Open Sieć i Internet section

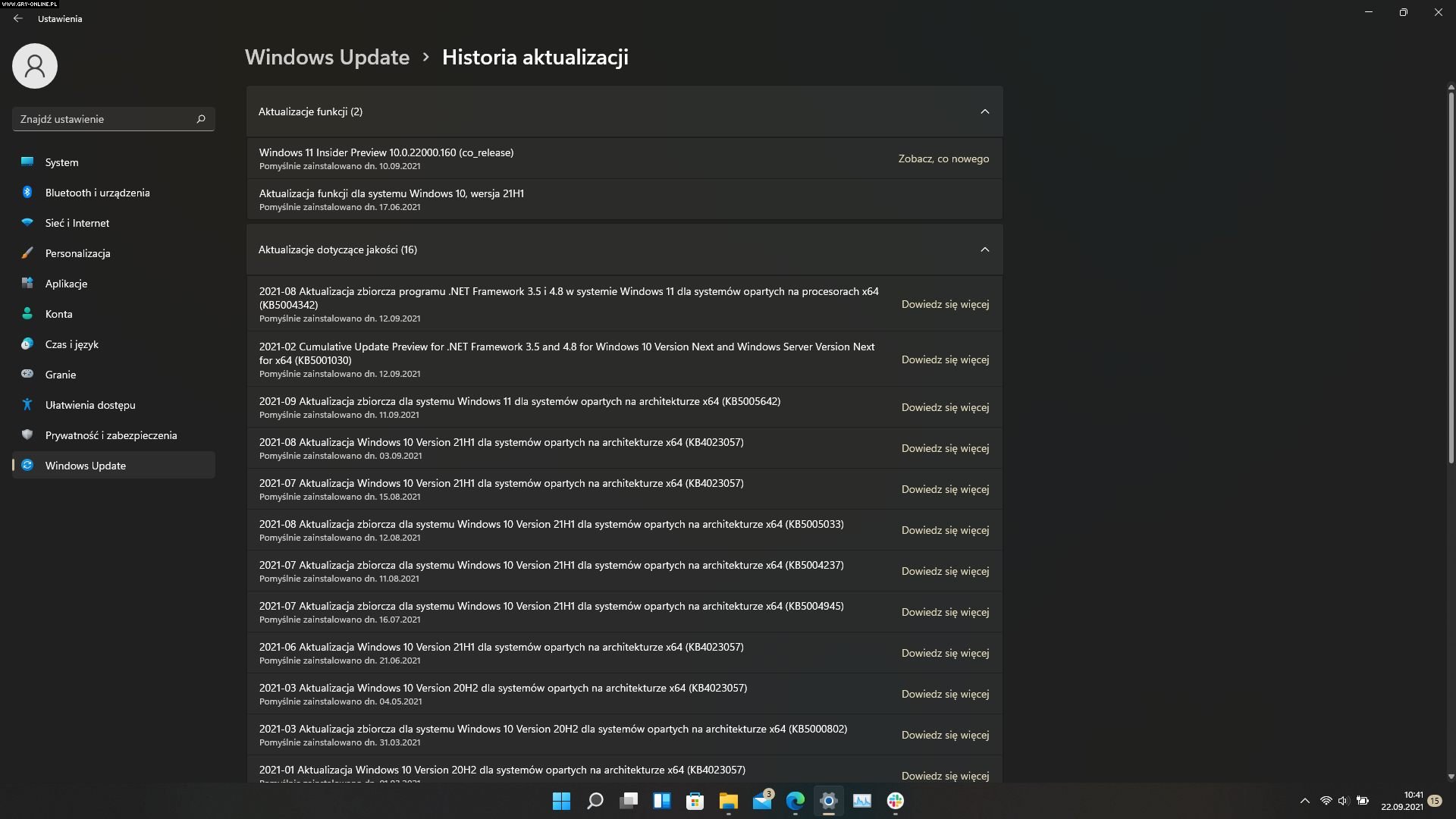click(77, 223)
